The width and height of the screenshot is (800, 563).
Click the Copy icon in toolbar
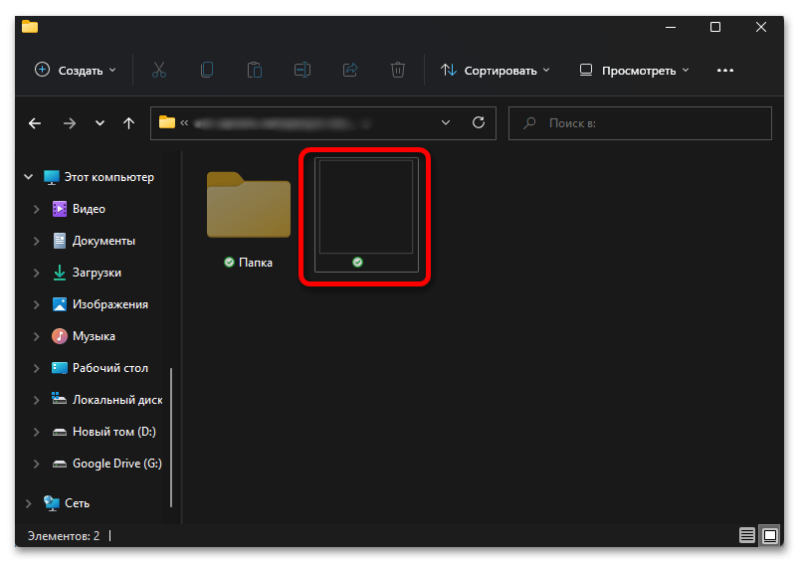[x=207, y=70]
